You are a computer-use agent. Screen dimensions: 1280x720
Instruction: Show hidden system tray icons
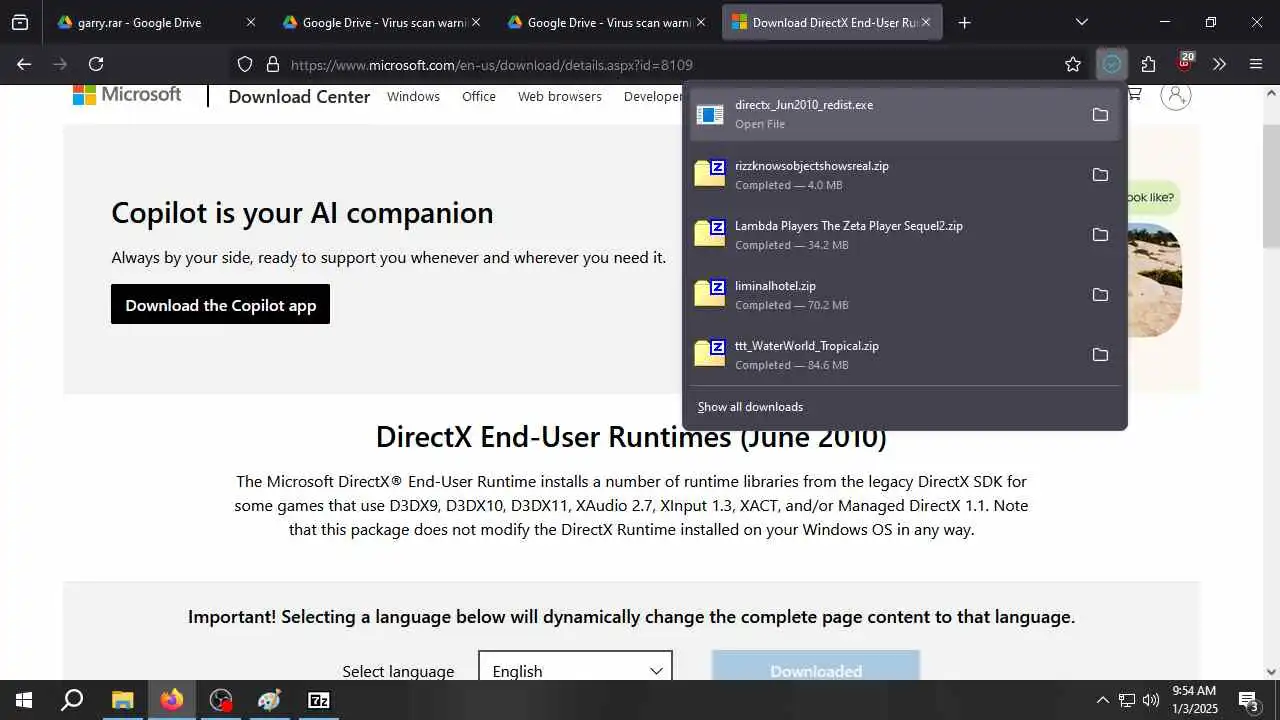coord(1103,700)
